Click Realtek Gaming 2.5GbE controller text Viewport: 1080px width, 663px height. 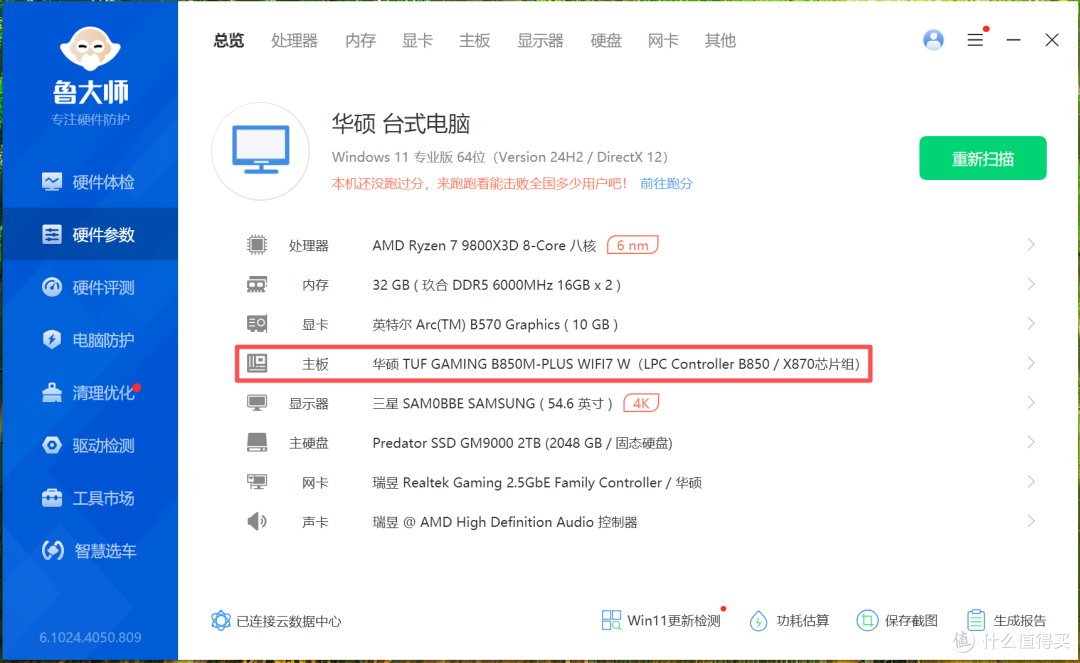coord(537,483)
